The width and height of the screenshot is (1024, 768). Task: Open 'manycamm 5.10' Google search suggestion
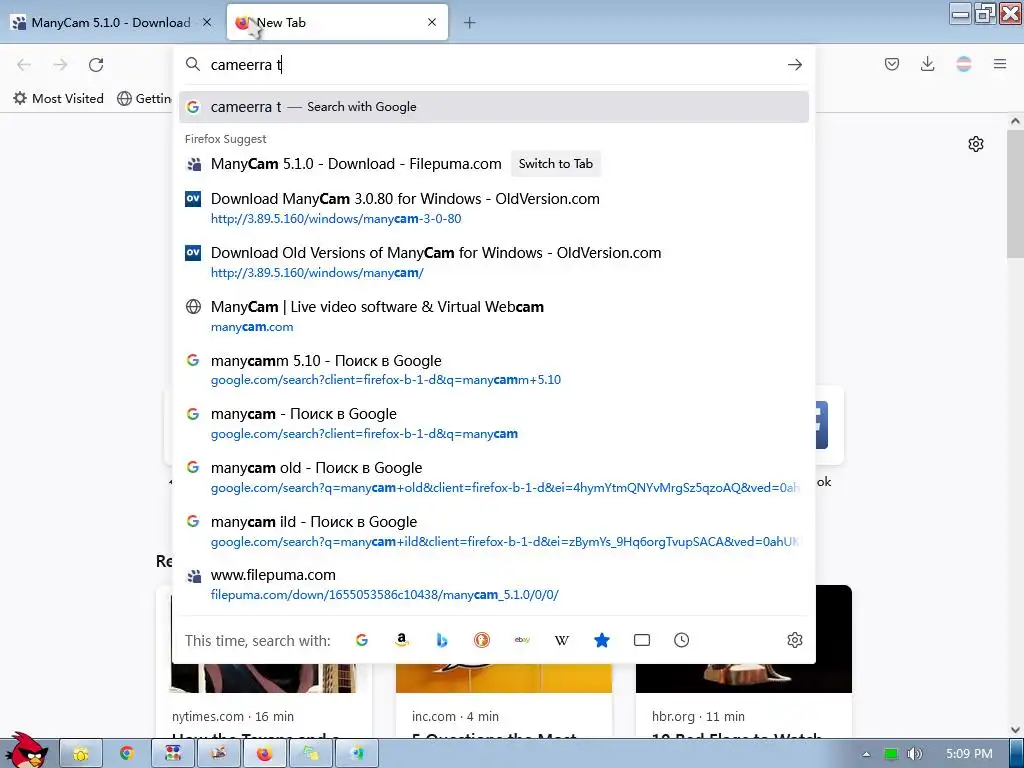[494, 370]
